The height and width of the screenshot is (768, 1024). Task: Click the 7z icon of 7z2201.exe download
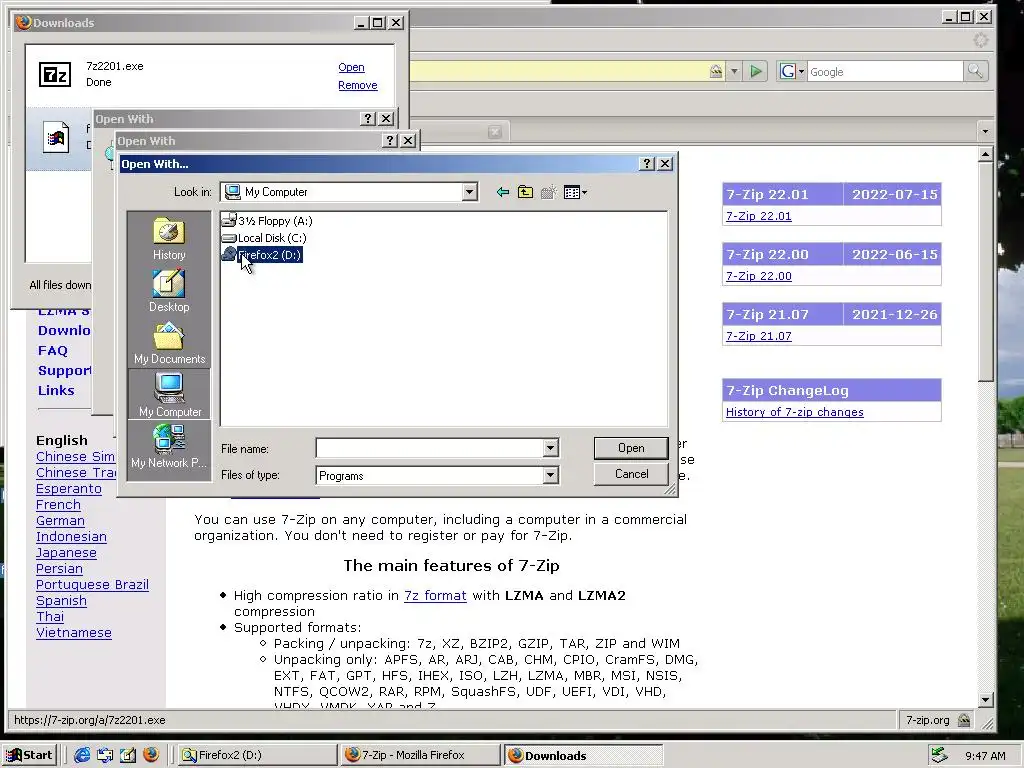pyautogui.click(x=55, y=74)
